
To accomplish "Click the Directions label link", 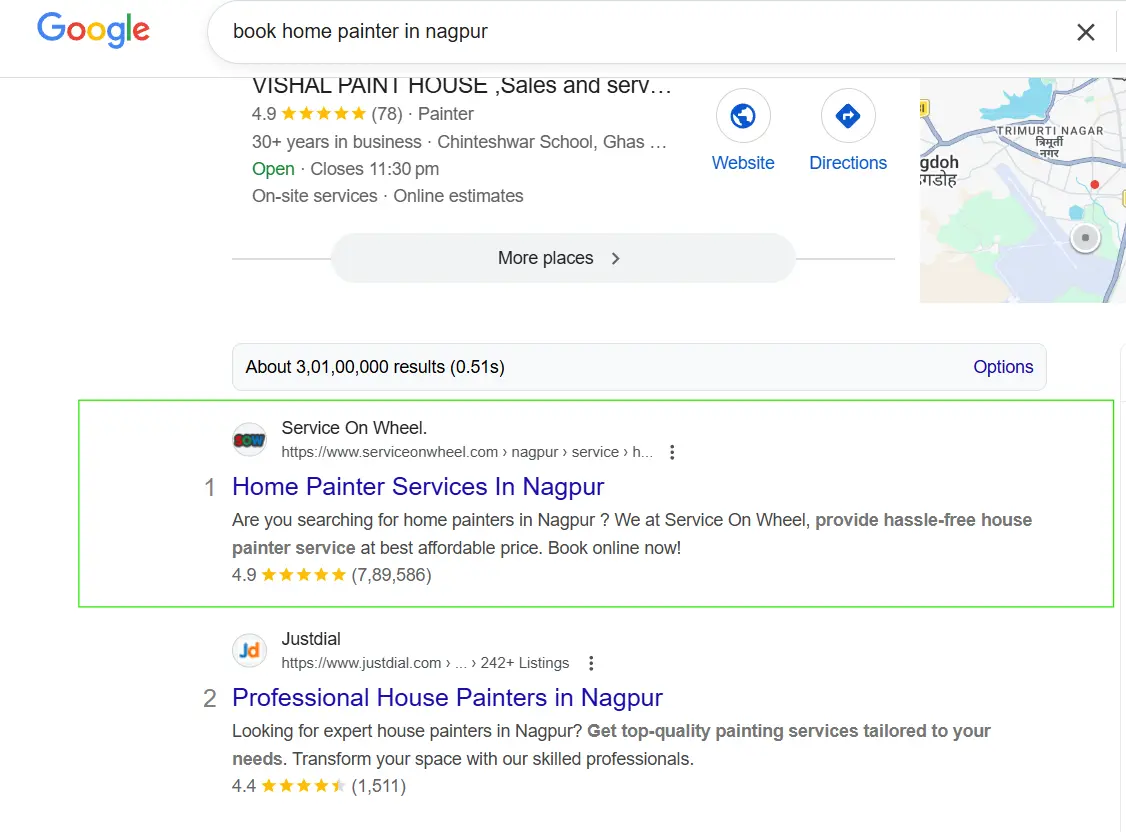I will 848,163.
